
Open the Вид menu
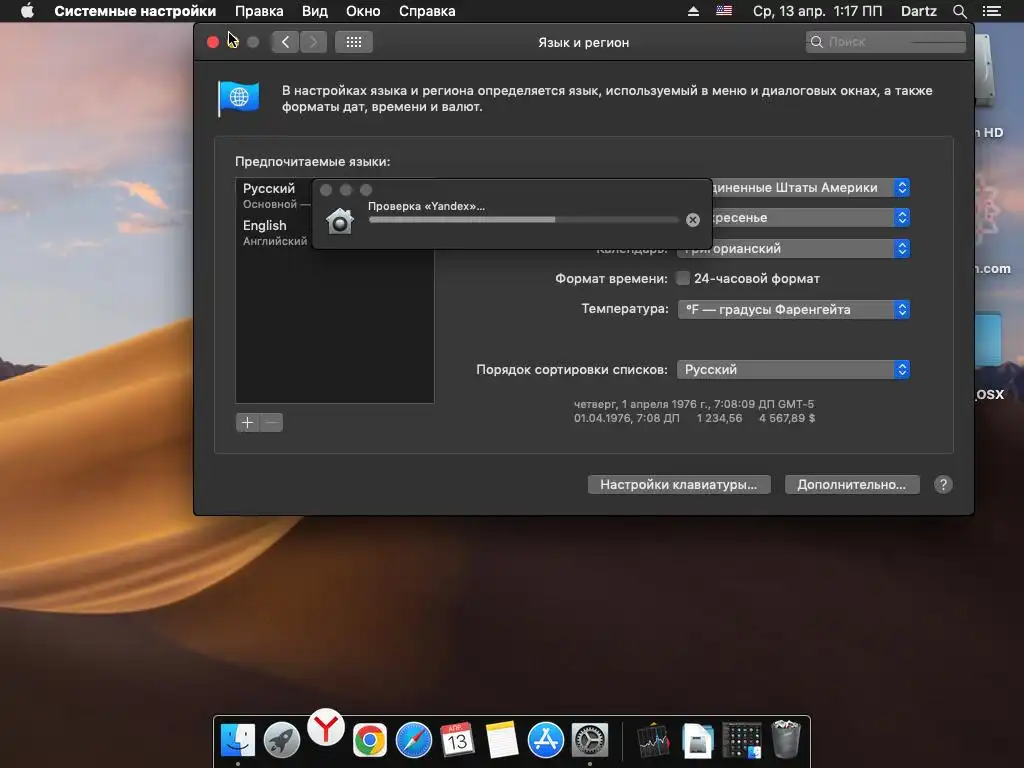[315, 11]
